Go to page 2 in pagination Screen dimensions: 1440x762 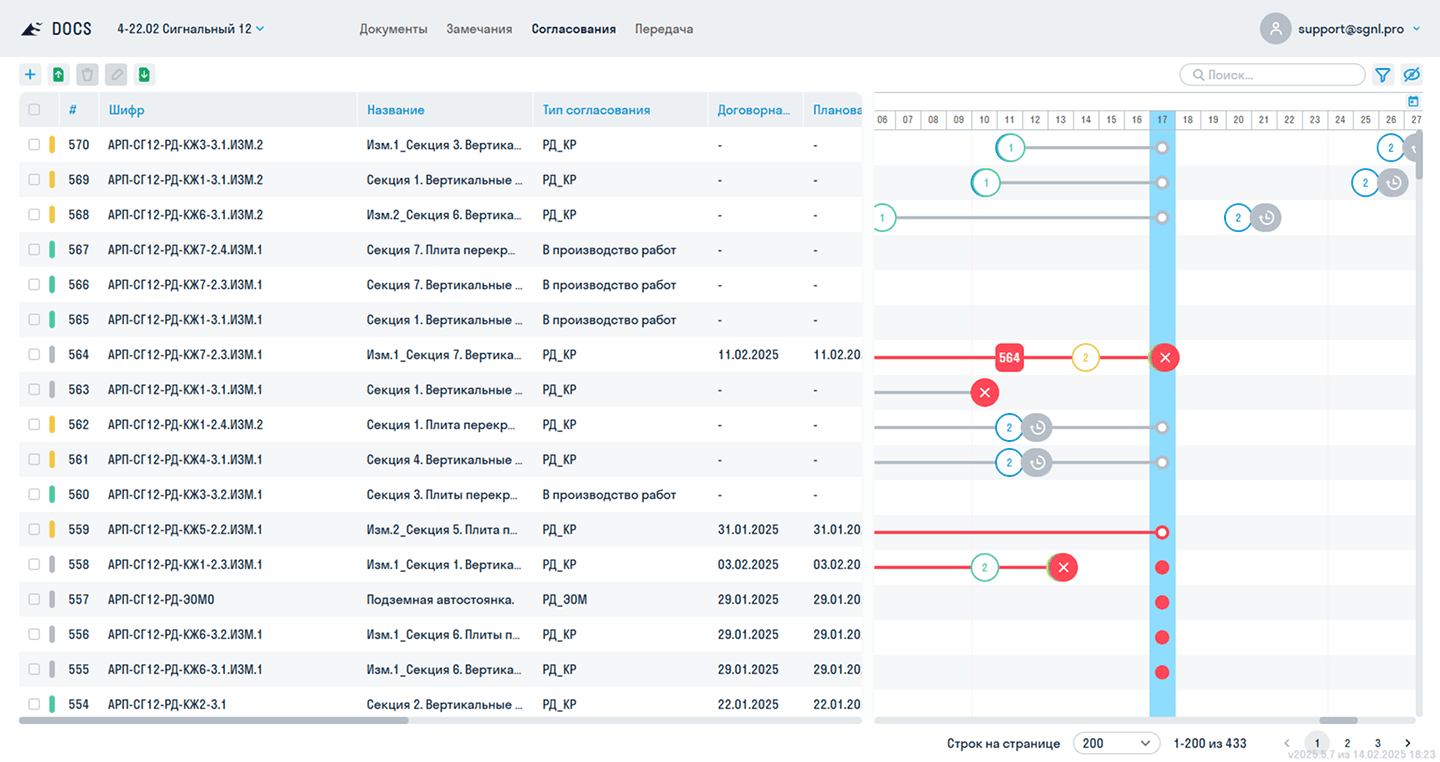click(1347, 743)
